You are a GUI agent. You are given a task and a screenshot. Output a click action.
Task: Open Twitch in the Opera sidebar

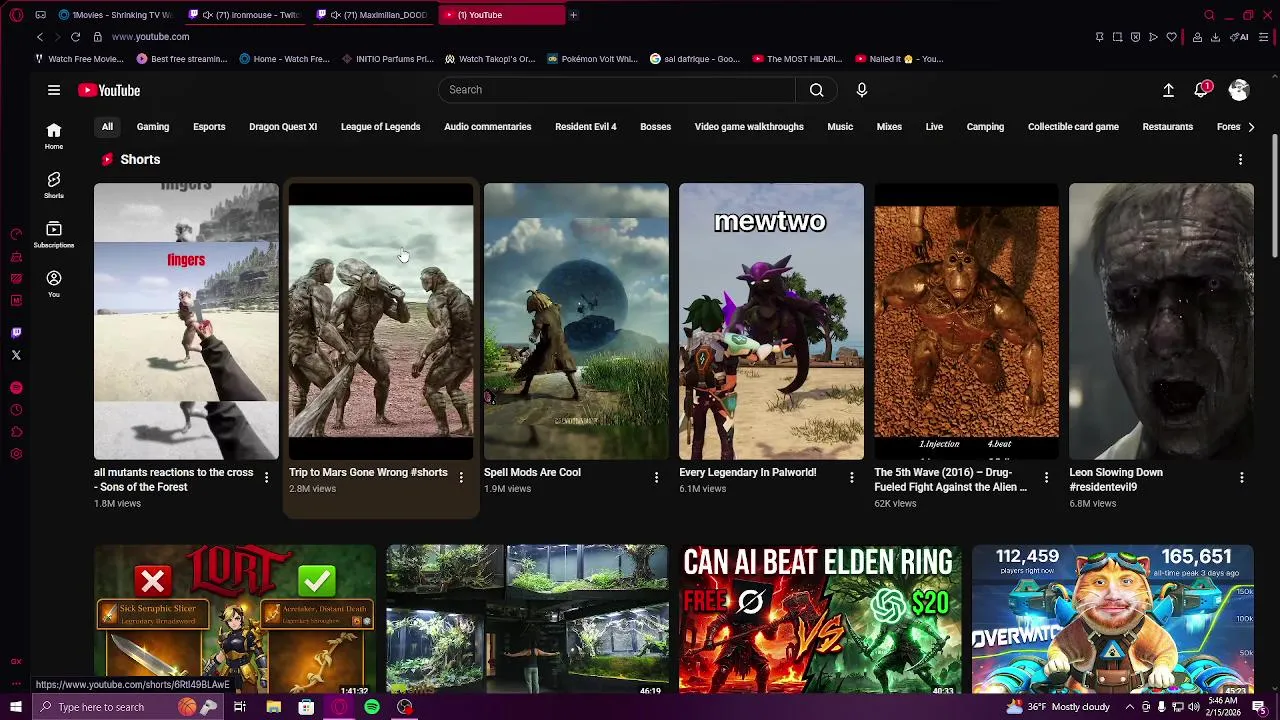(16, 333)
